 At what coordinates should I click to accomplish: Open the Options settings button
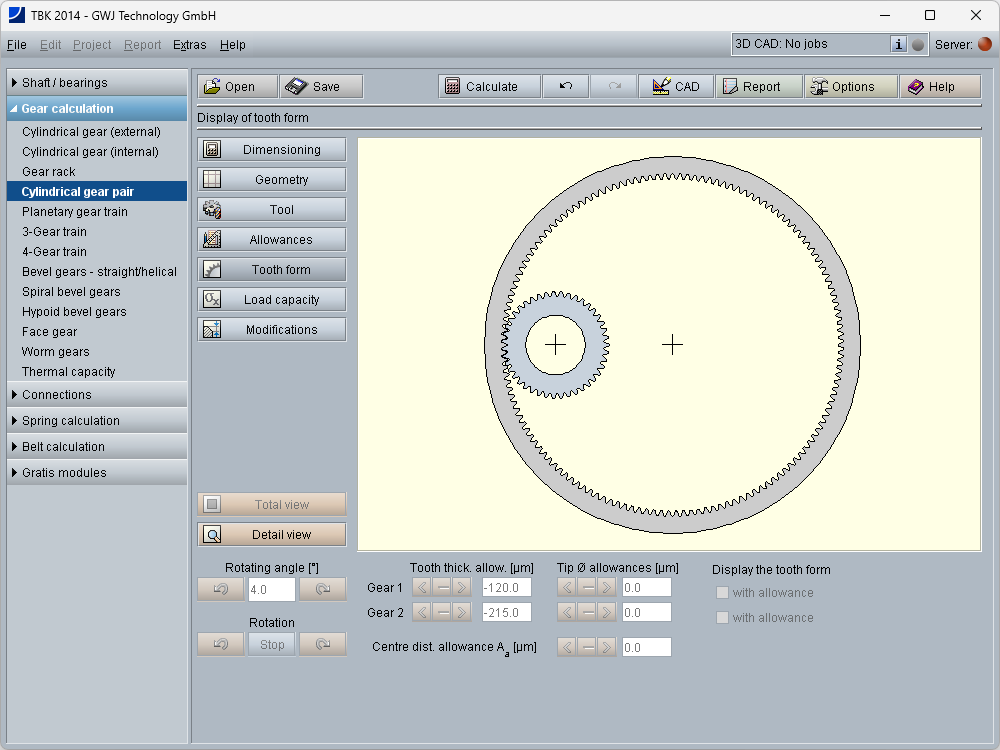coord(851,87)
